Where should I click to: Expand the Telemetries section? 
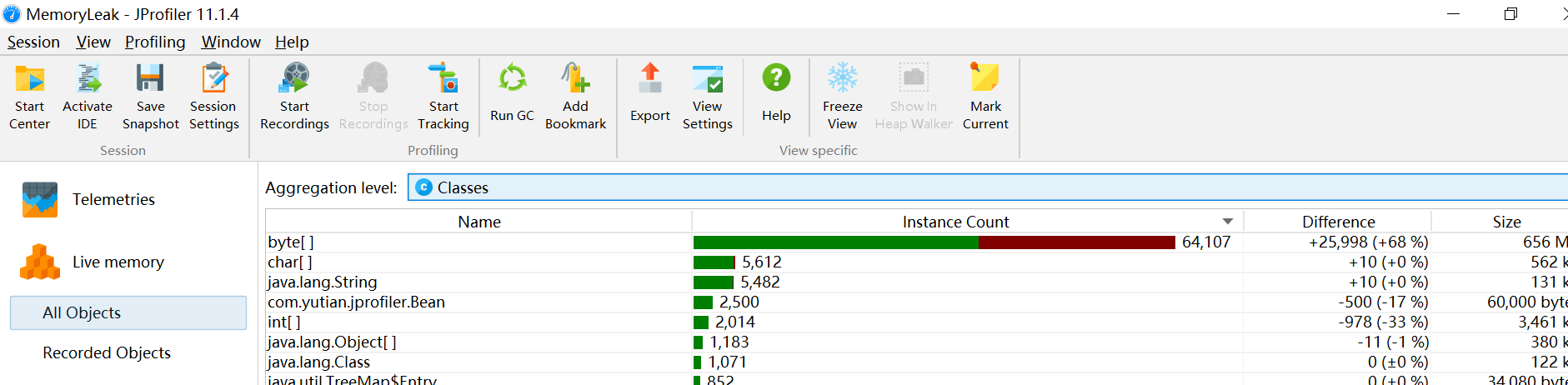pos(113,199)
